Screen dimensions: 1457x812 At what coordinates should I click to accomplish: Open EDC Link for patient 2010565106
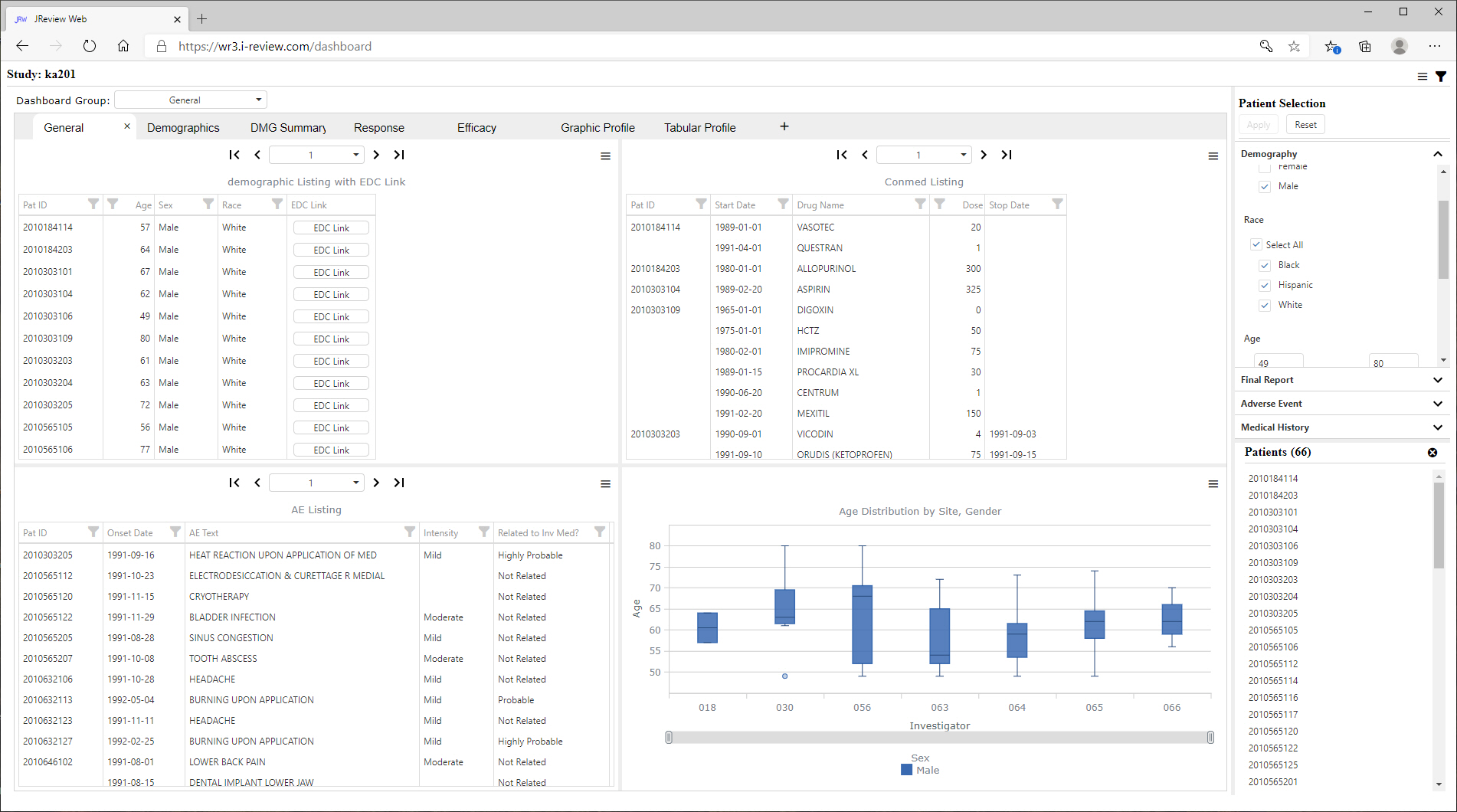[331, 450]
